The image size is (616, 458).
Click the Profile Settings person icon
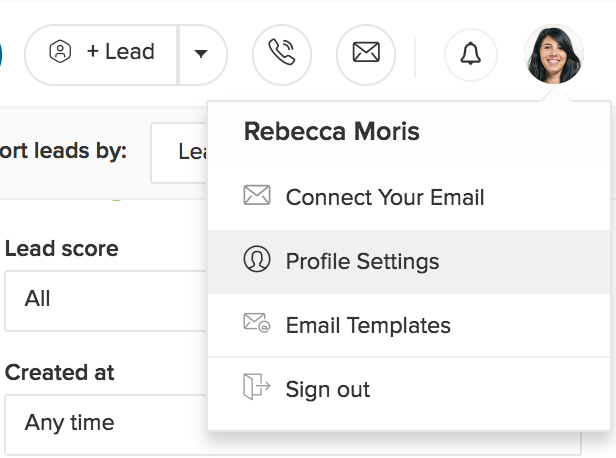click(257, 260)
